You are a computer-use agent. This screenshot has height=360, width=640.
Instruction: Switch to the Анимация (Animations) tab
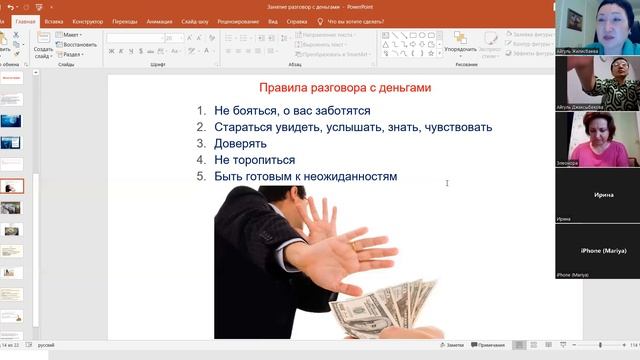coord(159,22)
